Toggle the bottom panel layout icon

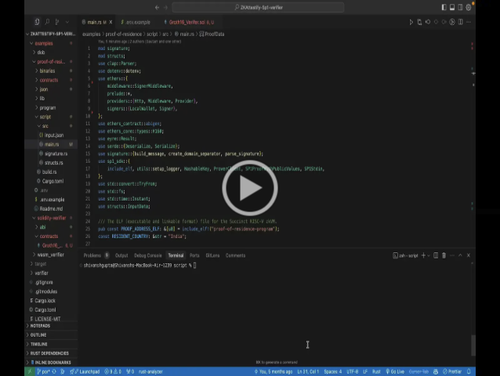[x=452, y=7]
